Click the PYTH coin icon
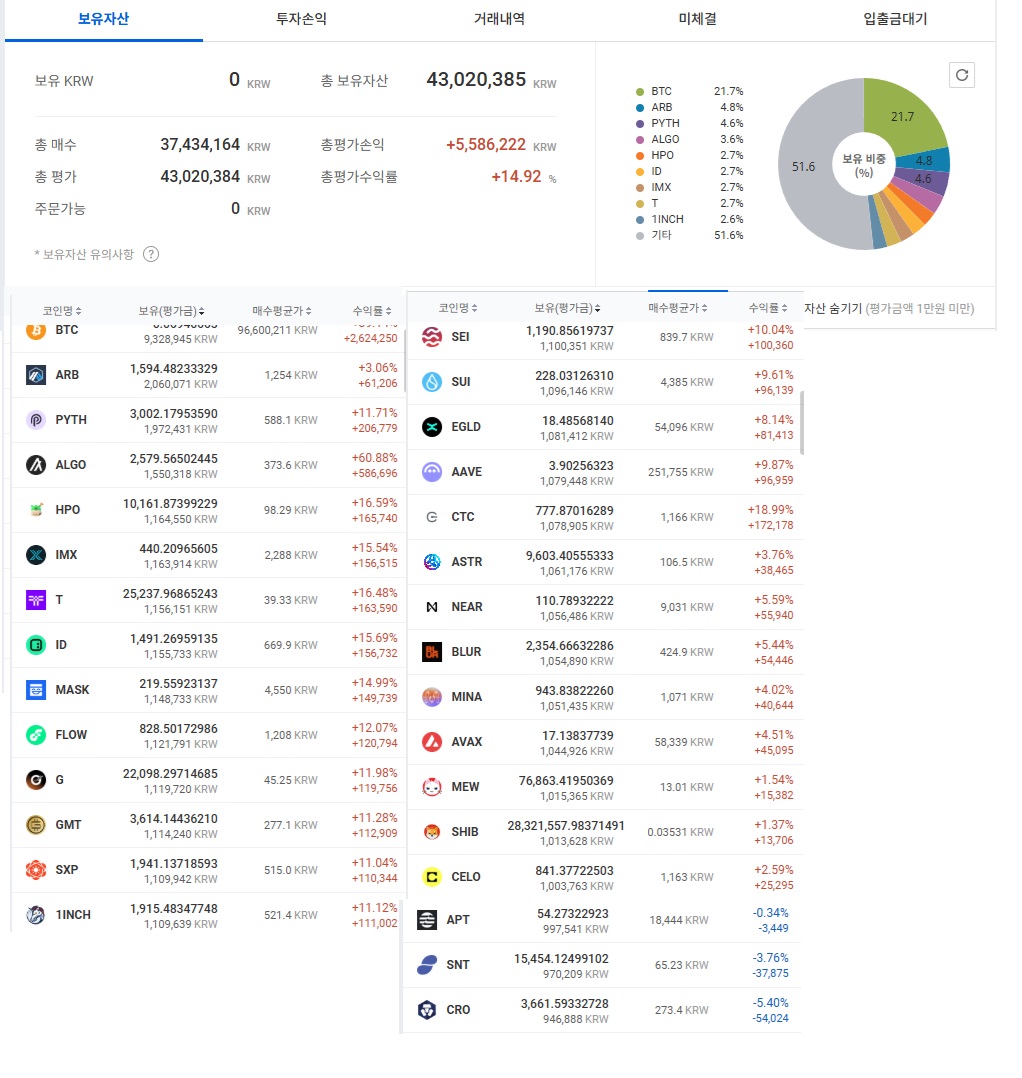1022x1078 pixels. [x=36, y=419]
